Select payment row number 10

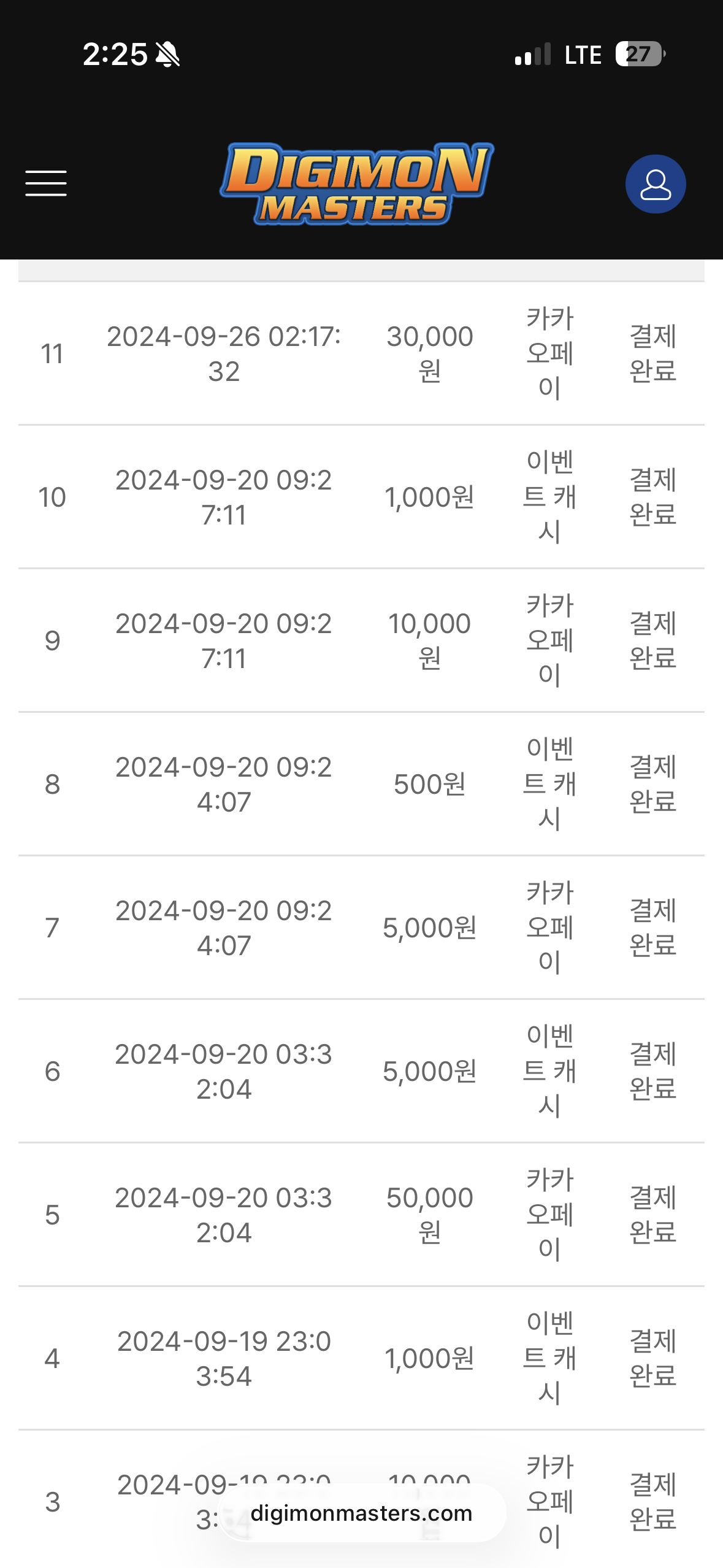click(52, 497)
